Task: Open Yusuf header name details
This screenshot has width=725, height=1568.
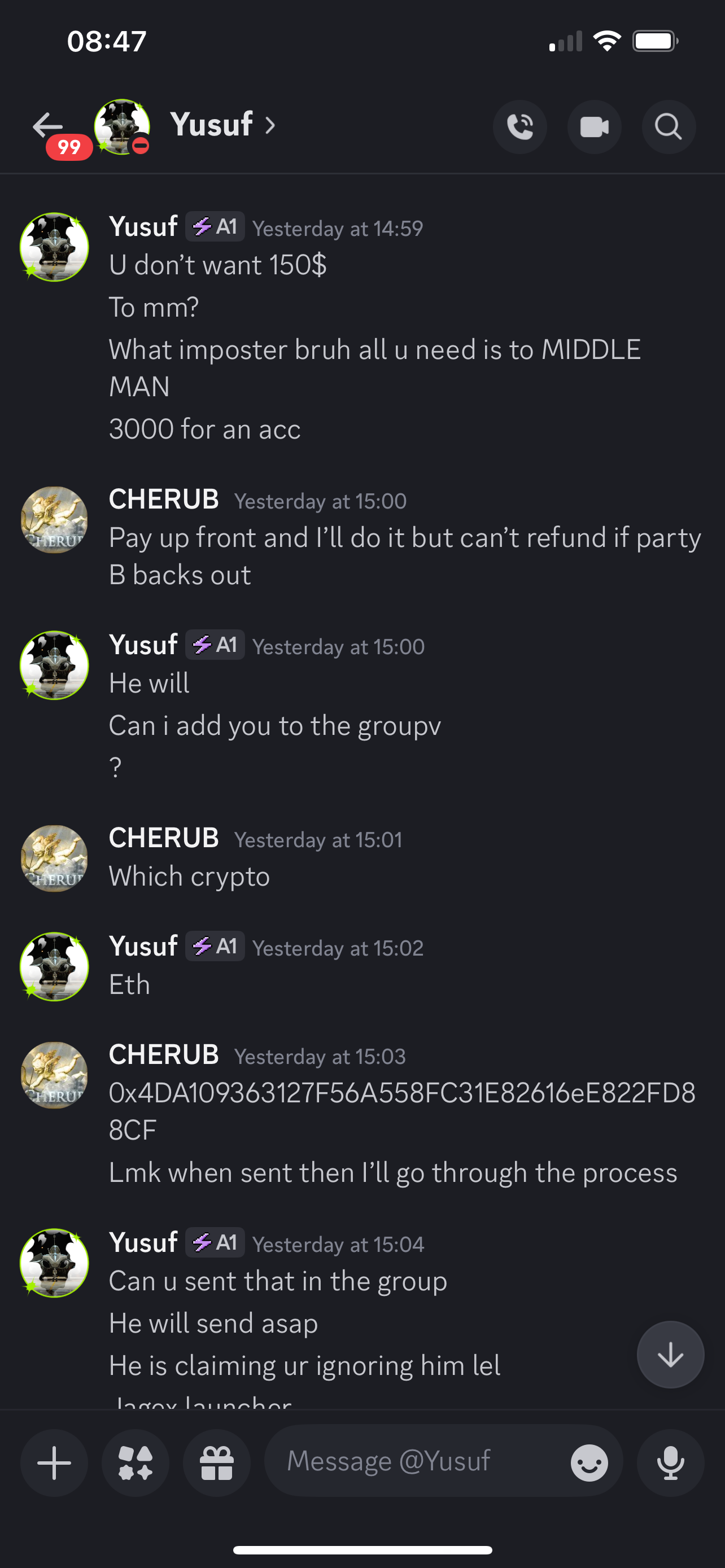Action: (x=211, y=125)
